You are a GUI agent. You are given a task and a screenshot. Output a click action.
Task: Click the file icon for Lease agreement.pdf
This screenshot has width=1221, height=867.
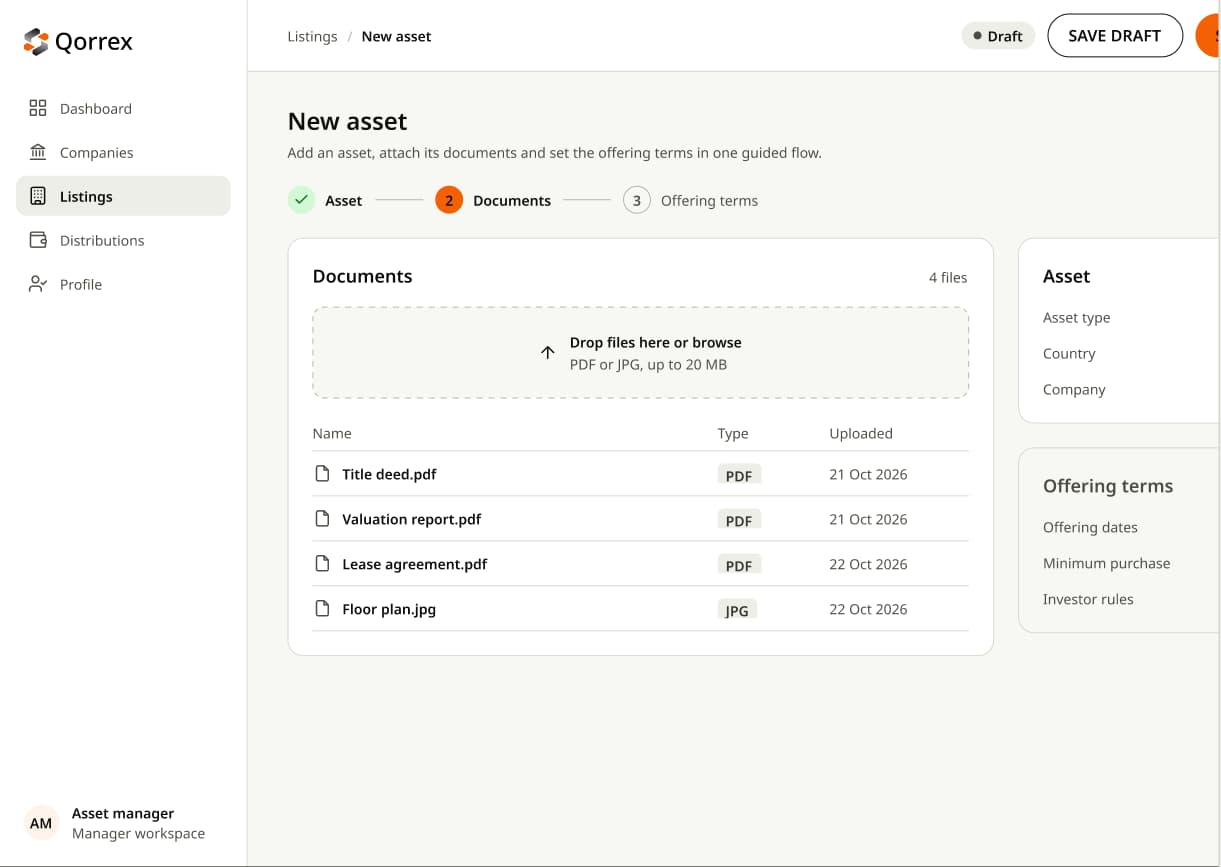tap(322, 564)
